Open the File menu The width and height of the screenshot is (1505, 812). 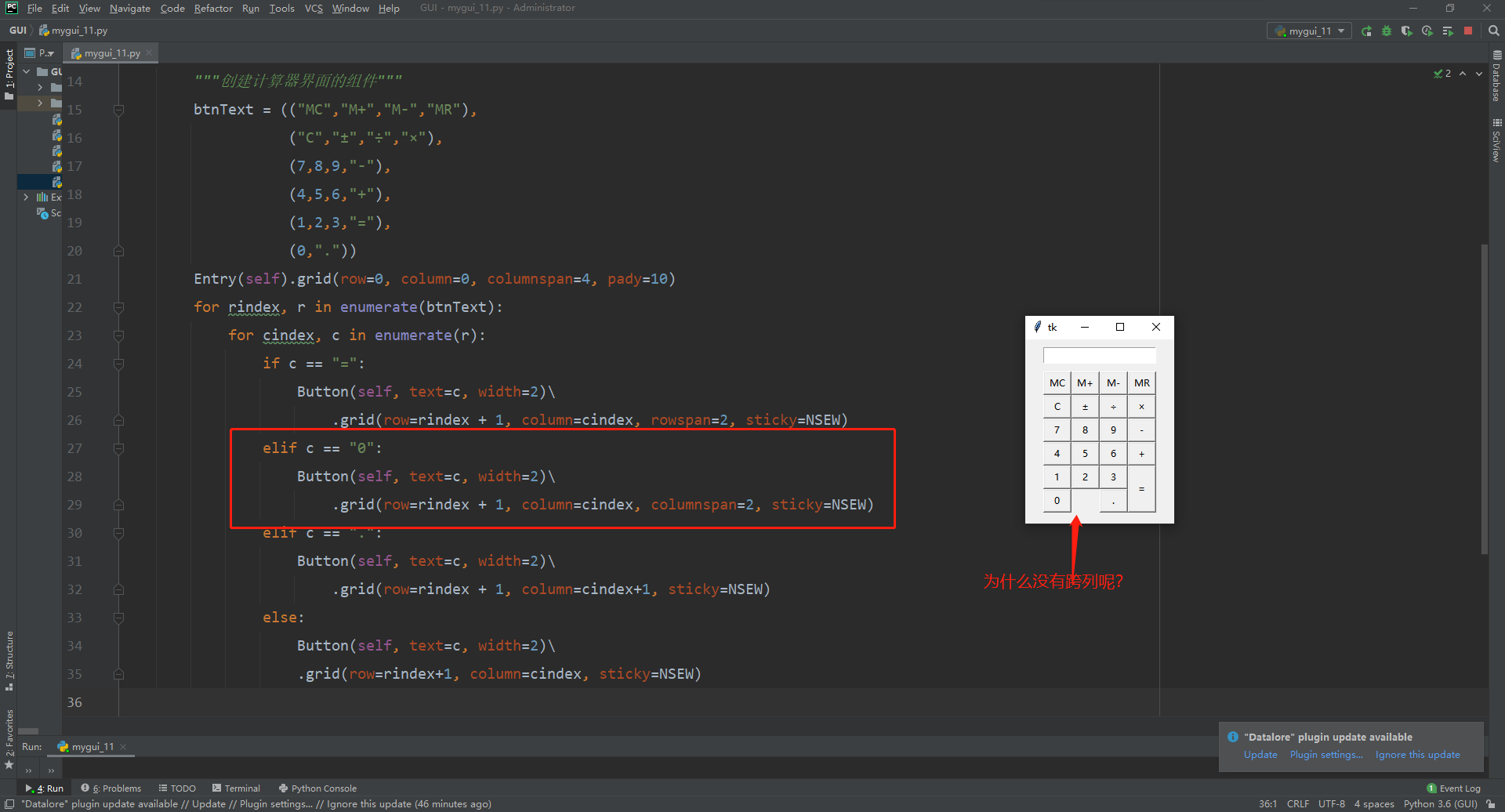(34, 8)
